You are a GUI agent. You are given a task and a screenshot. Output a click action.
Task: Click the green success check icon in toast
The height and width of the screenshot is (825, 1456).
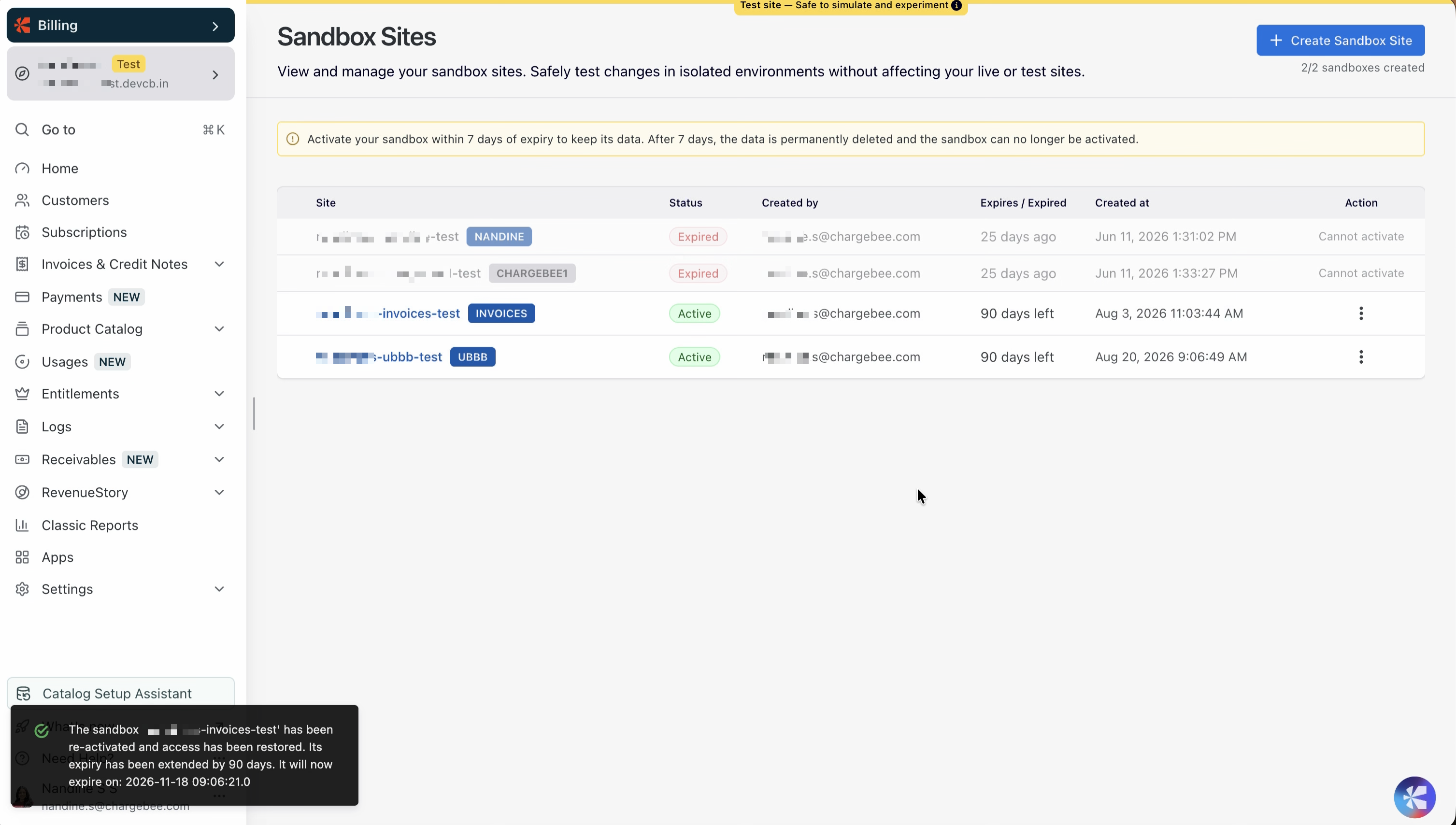(x=42, y=731)
